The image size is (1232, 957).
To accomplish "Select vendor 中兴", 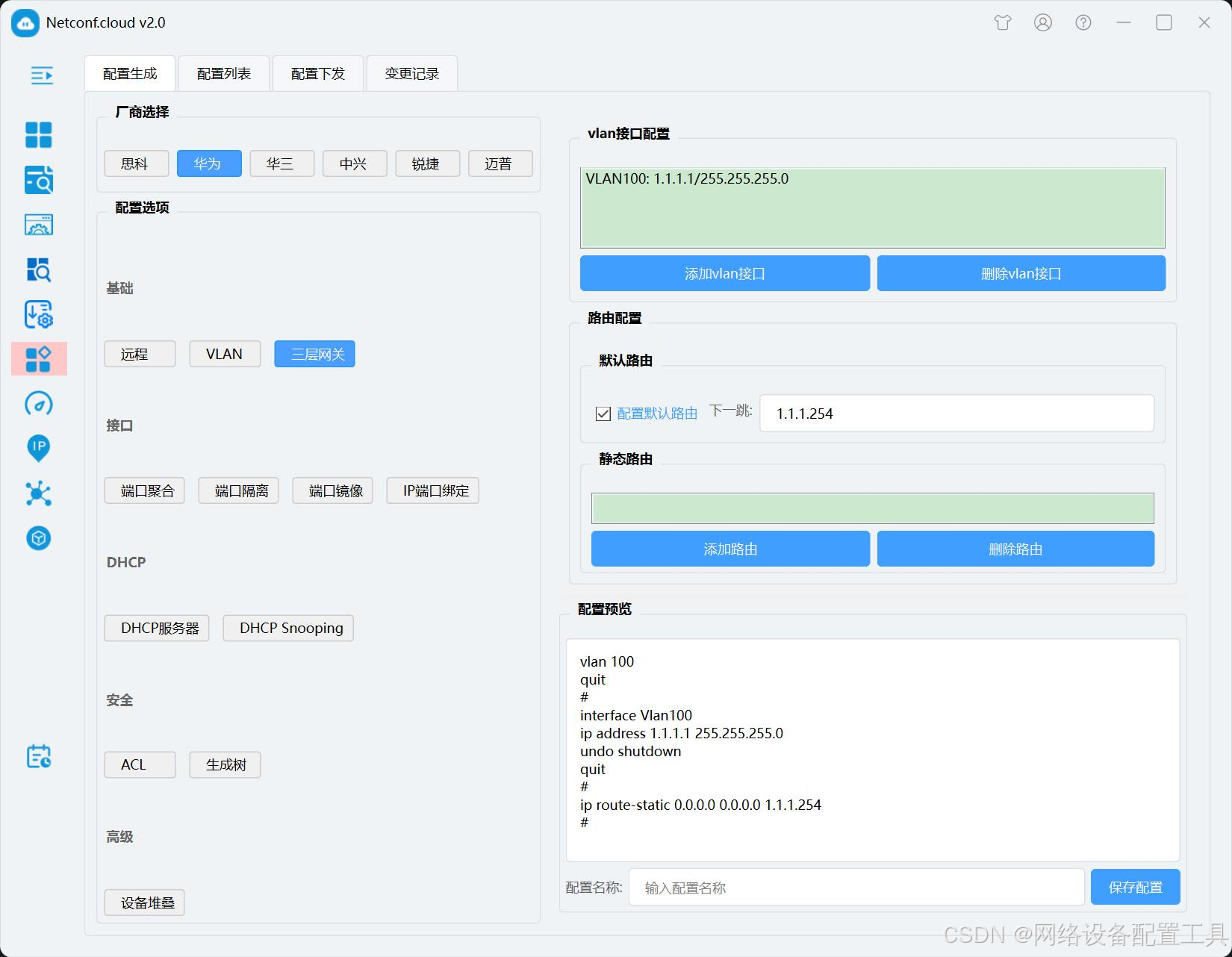I will click(x=355, y=163).
